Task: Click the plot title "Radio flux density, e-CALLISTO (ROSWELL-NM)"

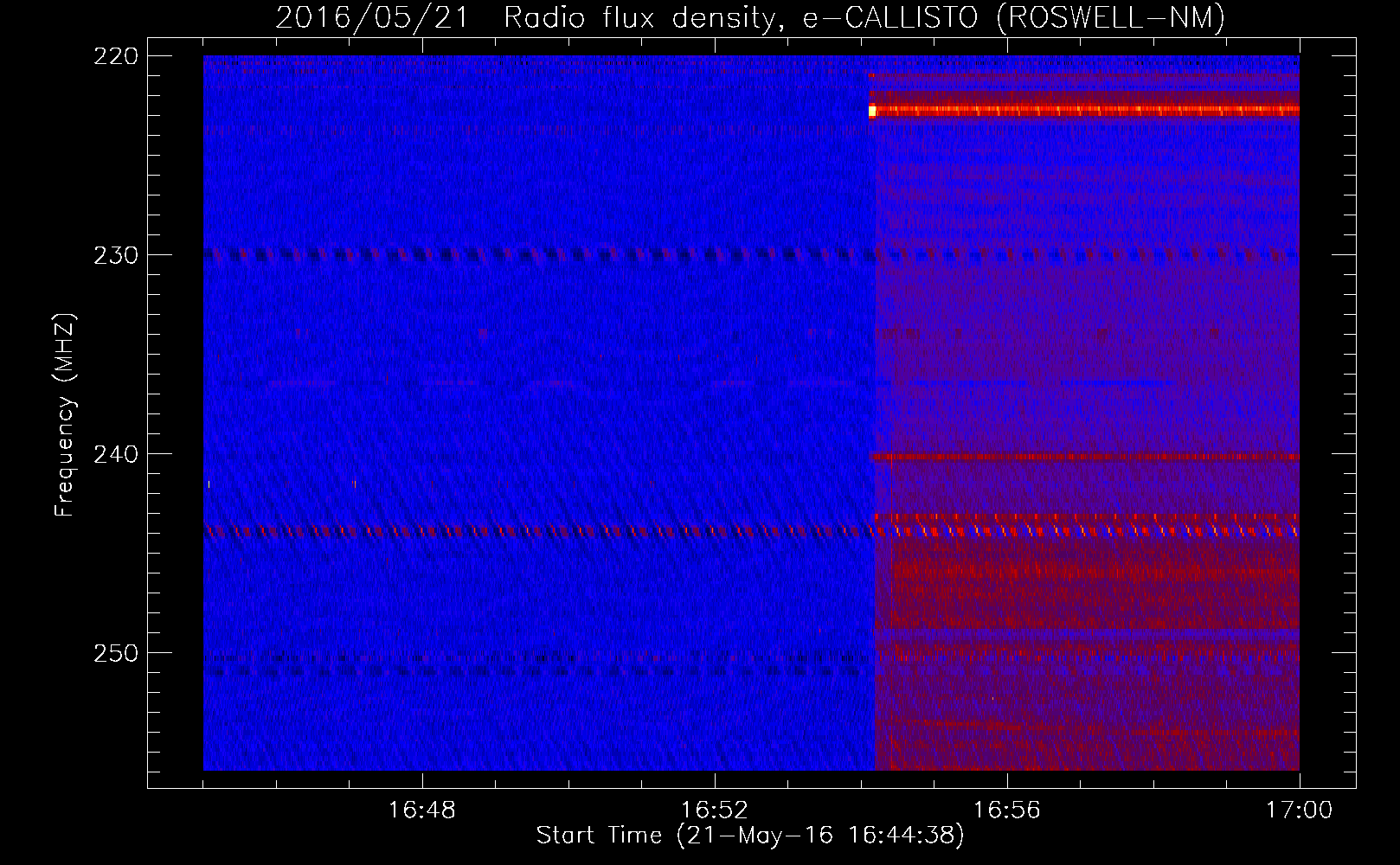Action: (x=864, y=17)
